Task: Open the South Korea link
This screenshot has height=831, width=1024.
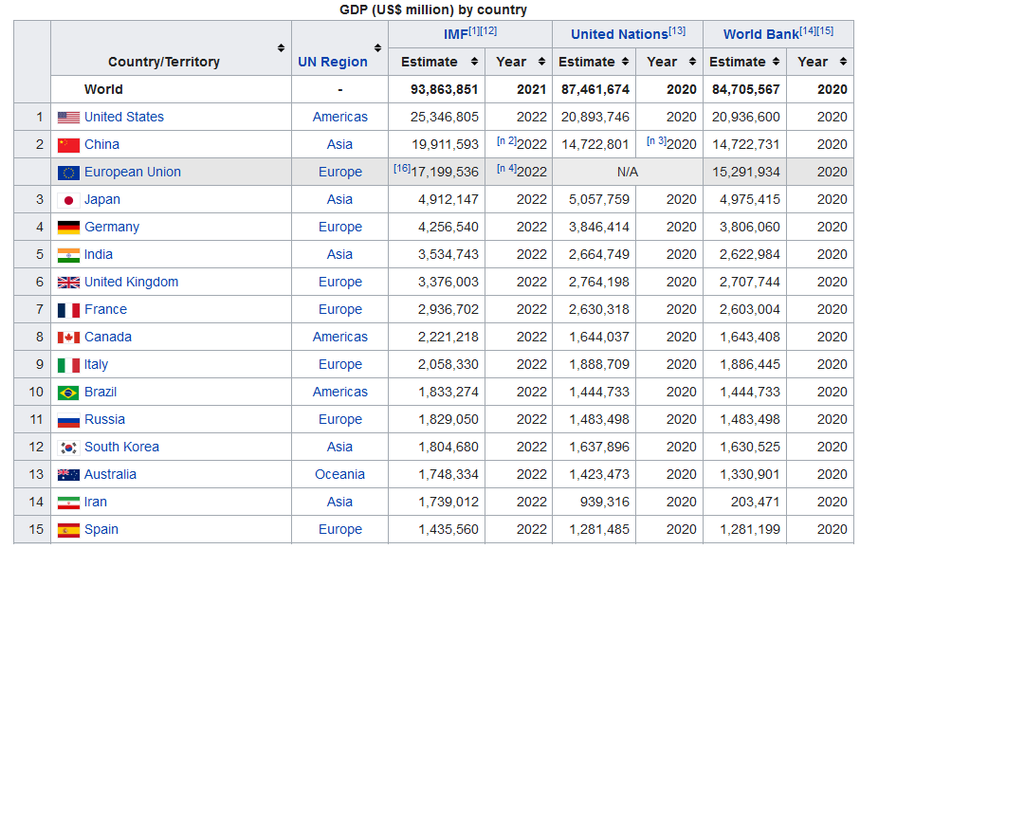Action: tap(121, 446)
